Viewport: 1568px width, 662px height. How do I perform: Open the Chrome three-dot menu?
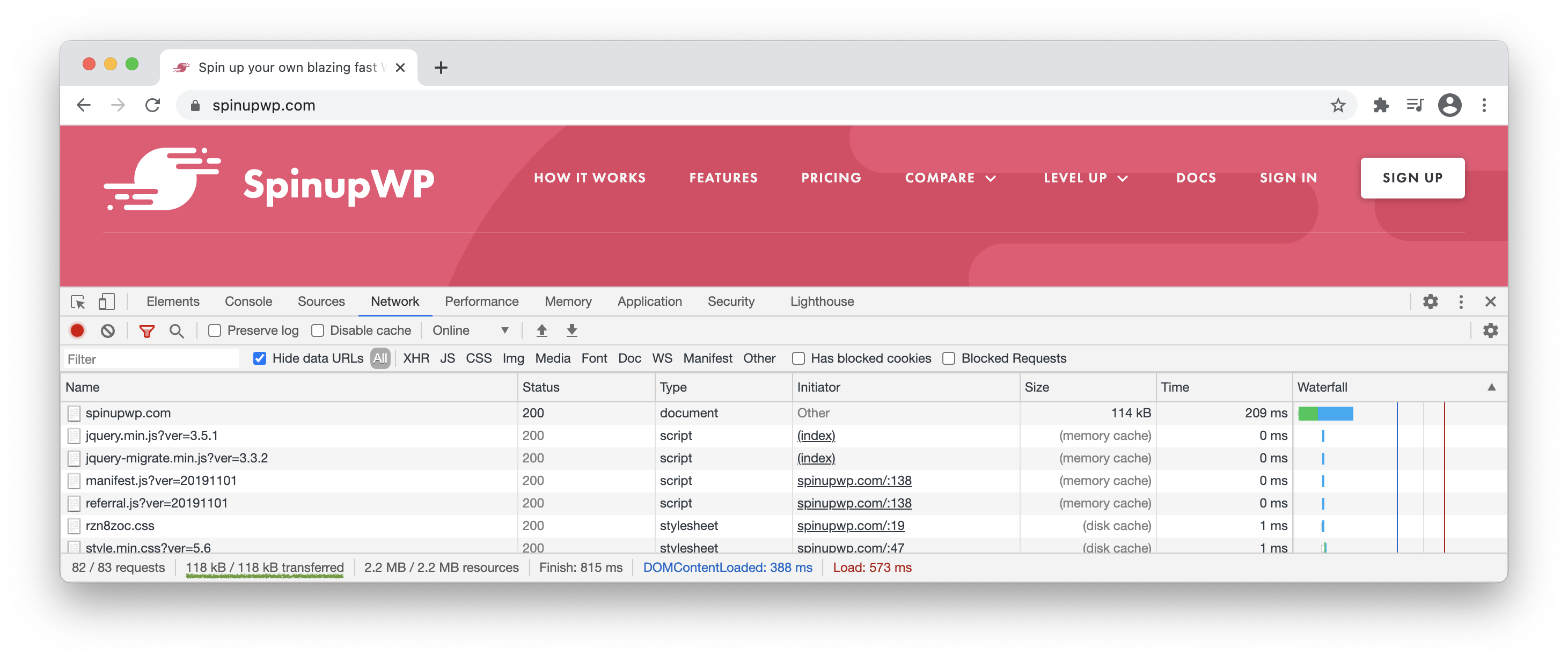1484,105
